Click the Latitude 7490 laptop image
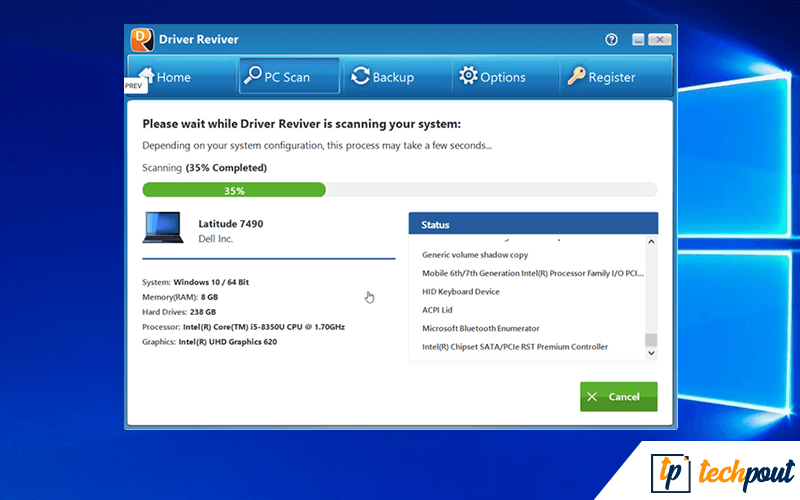 [162, 228]
